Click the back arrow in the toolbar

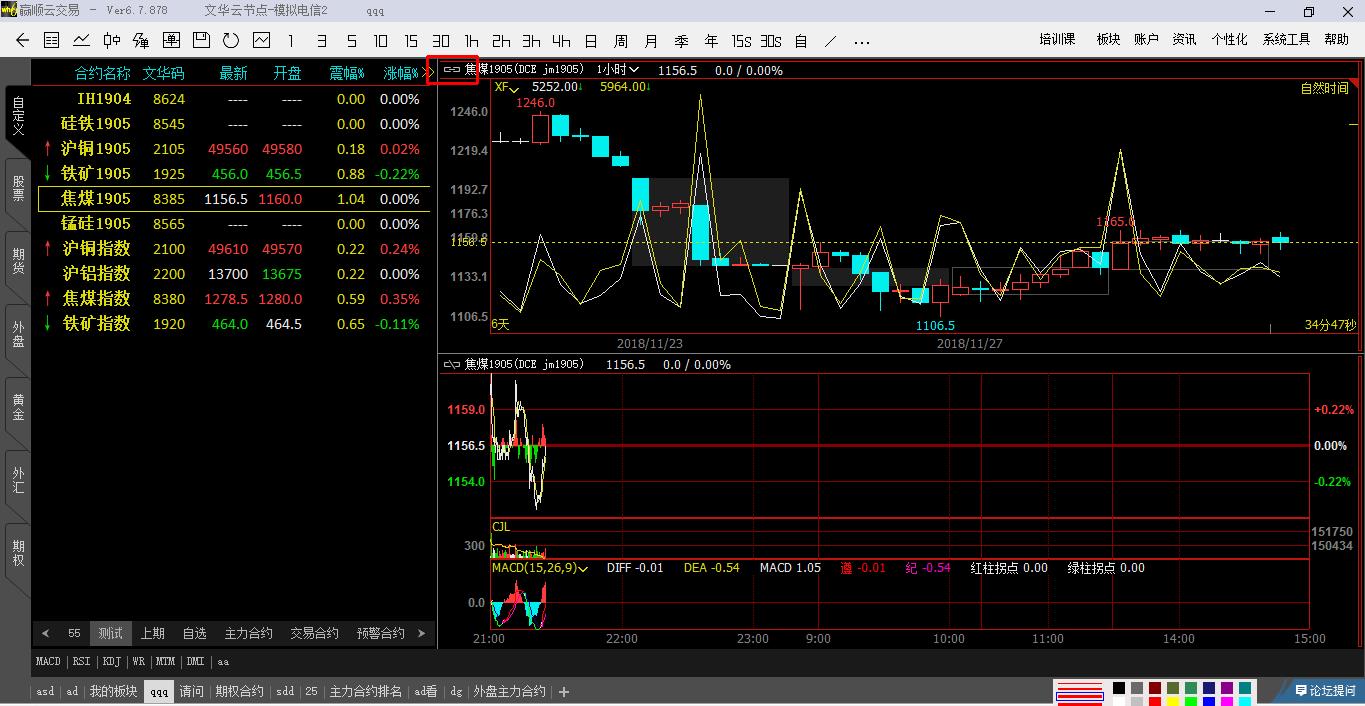(x=22, y=41)
